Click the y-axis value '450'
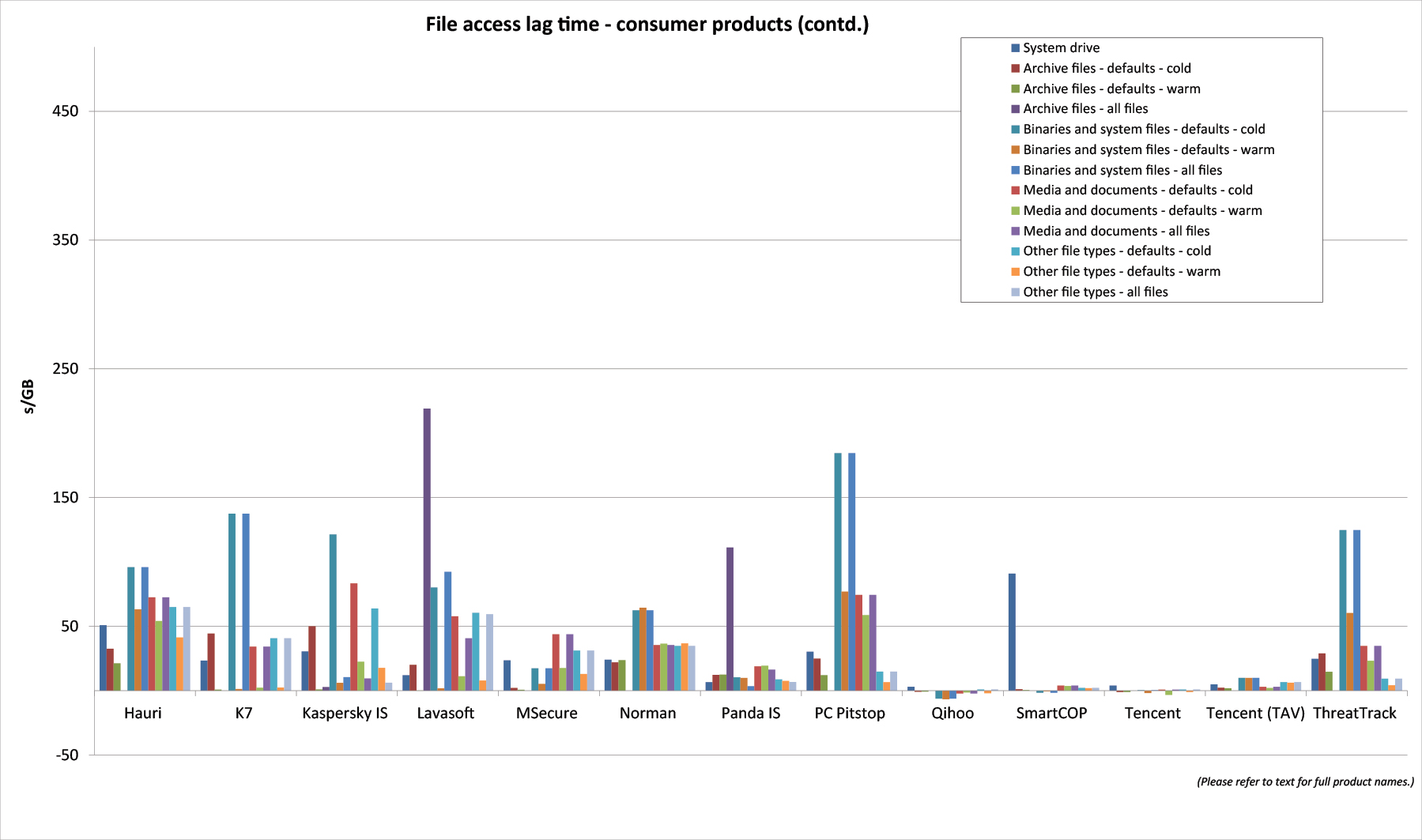The height and width of the screenshot is (840, 1422). pyautogui.click(x=66, y=111)
